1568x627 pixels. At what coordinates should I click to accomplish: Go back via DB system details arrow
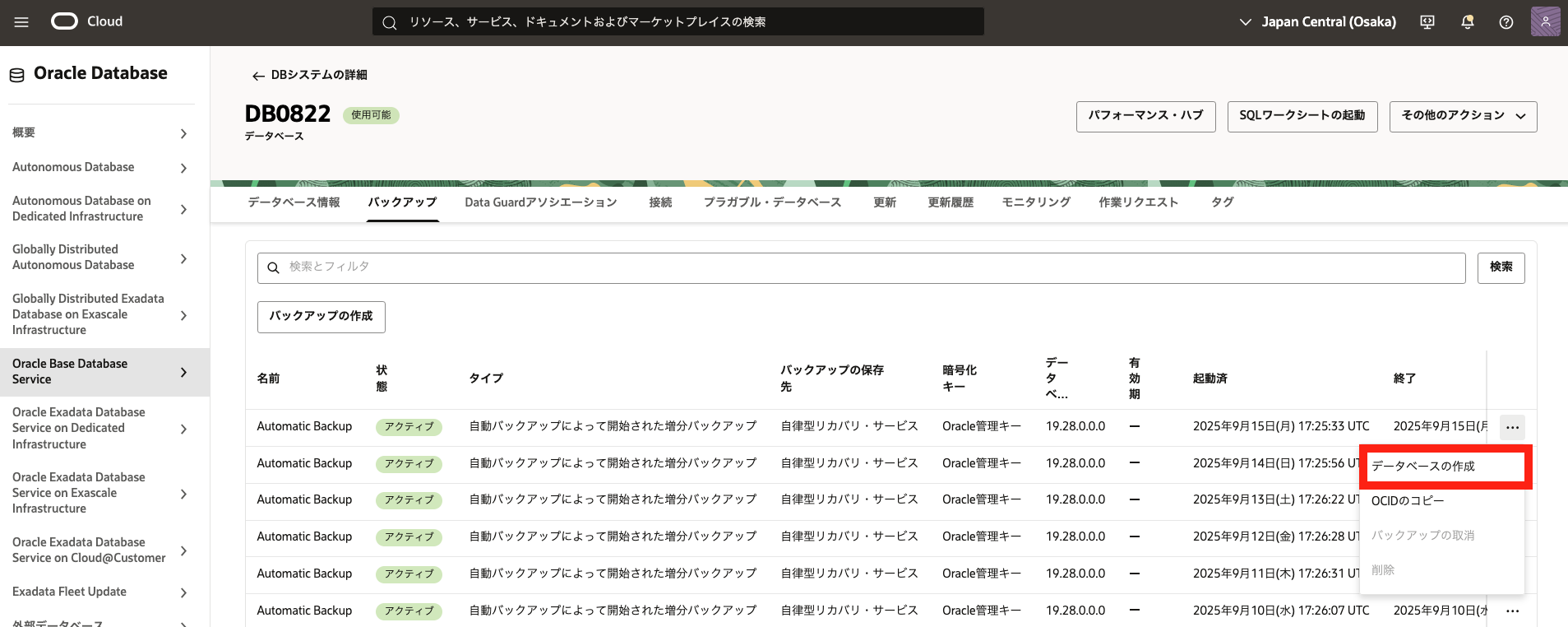(x=258, y=76)
